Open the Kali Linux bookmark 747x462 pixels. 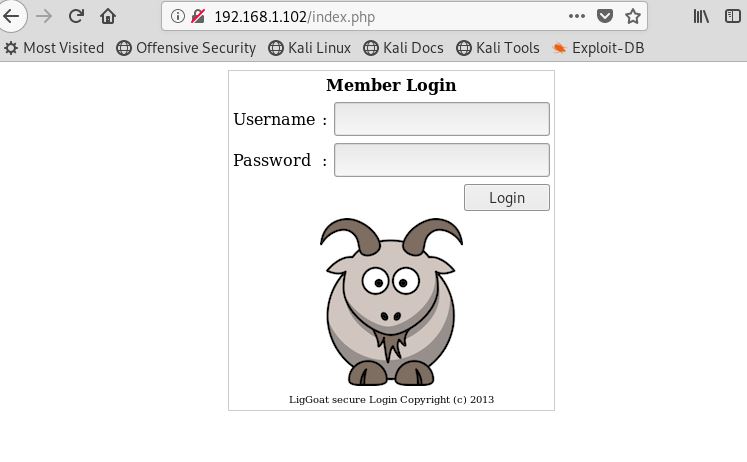click(x=310, y=48)
